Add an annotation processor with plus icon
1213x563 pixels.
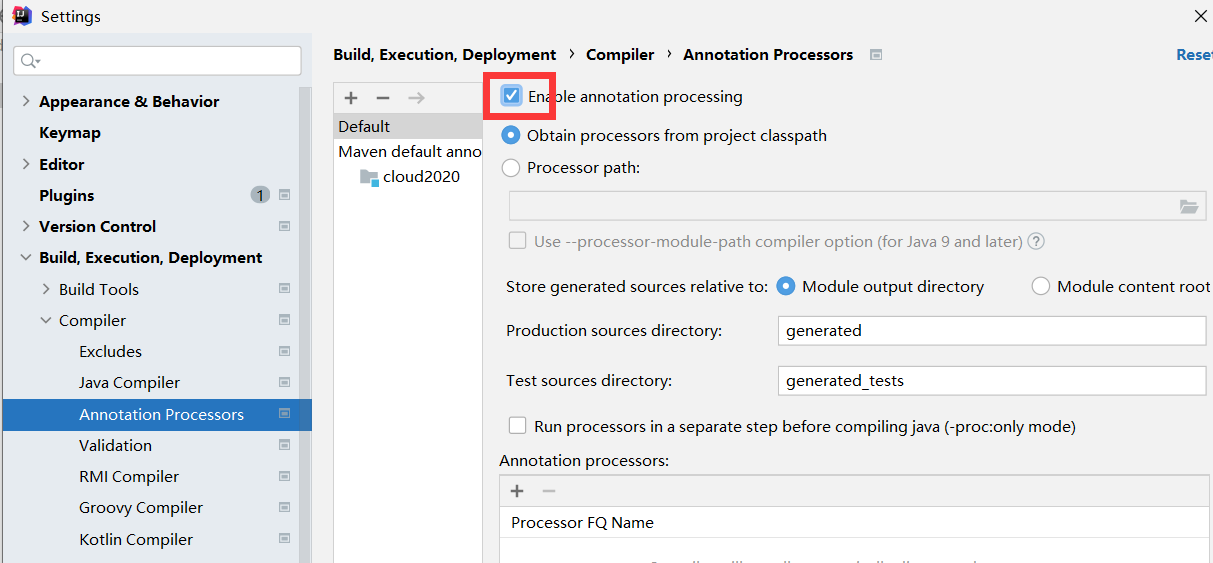pyautogui.click(x=517, y=491)
